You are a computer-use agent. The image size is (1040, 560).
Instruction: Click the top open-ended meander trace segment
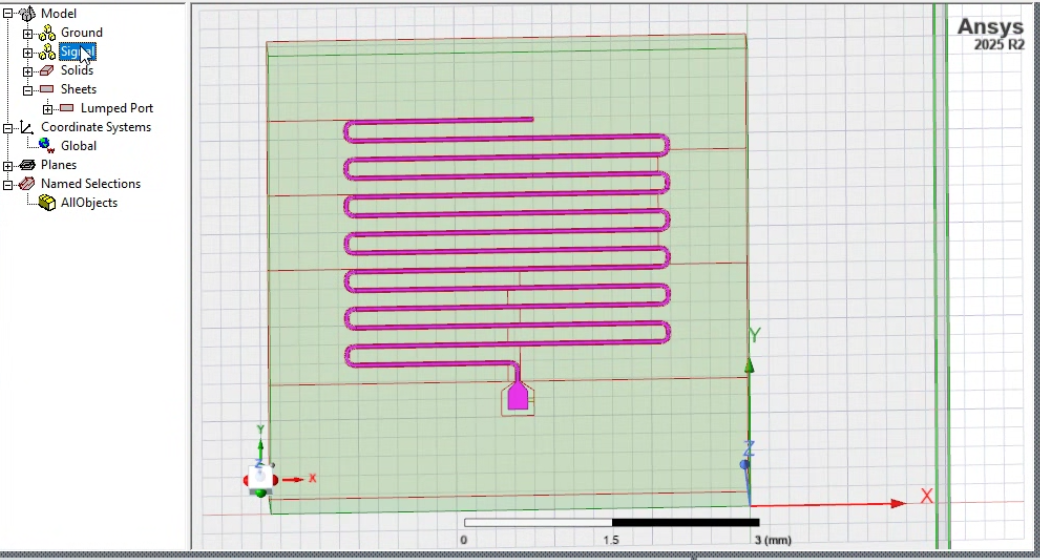(x=439, y=121)
